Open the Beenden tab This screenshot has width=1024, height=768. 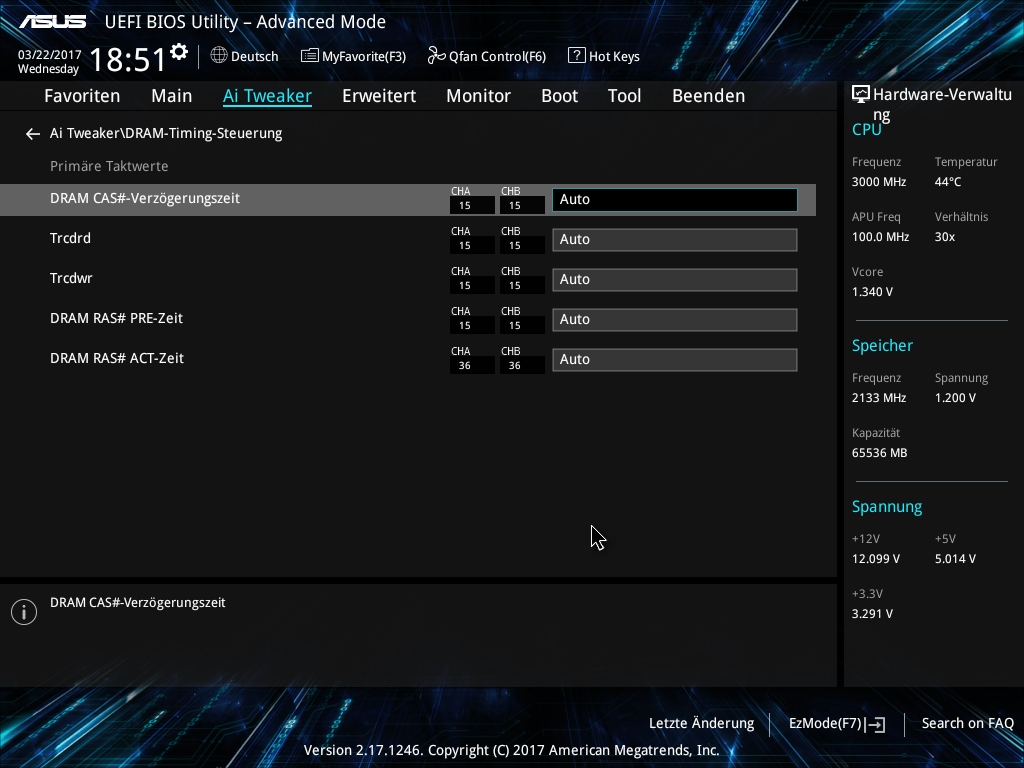[709, 96]
